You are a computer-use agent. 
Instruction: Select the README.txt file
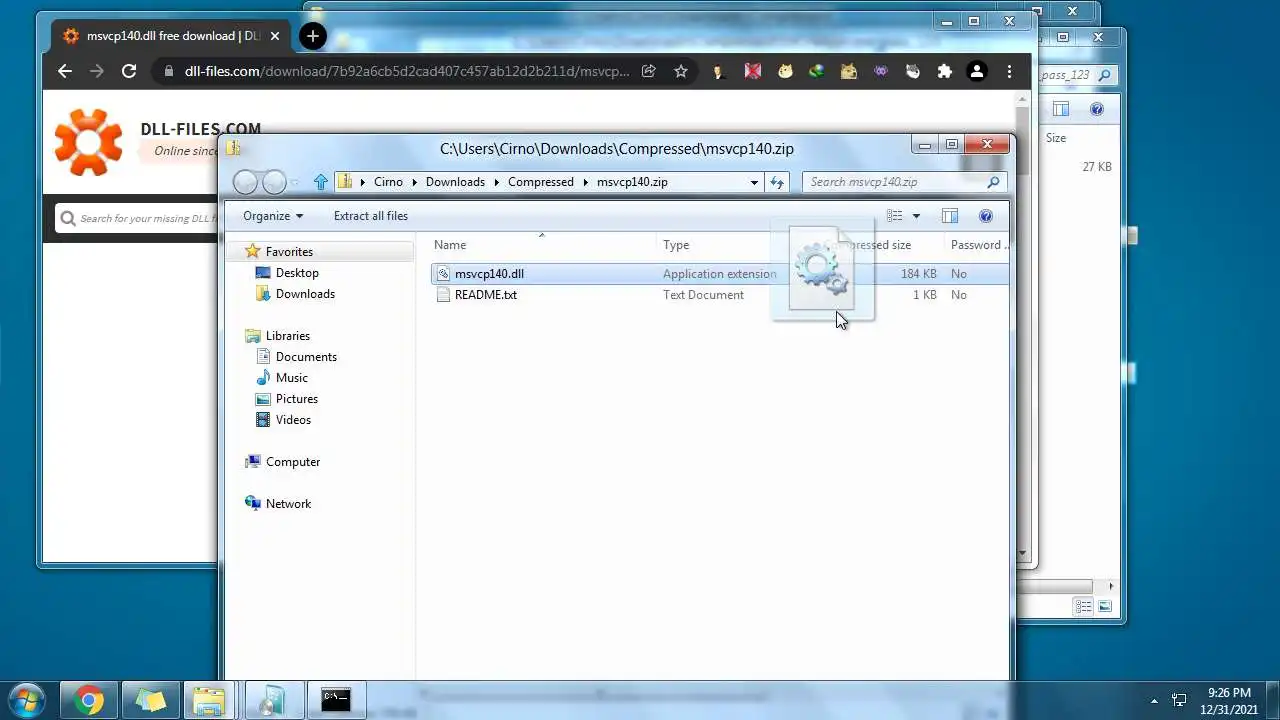(486, 295)
